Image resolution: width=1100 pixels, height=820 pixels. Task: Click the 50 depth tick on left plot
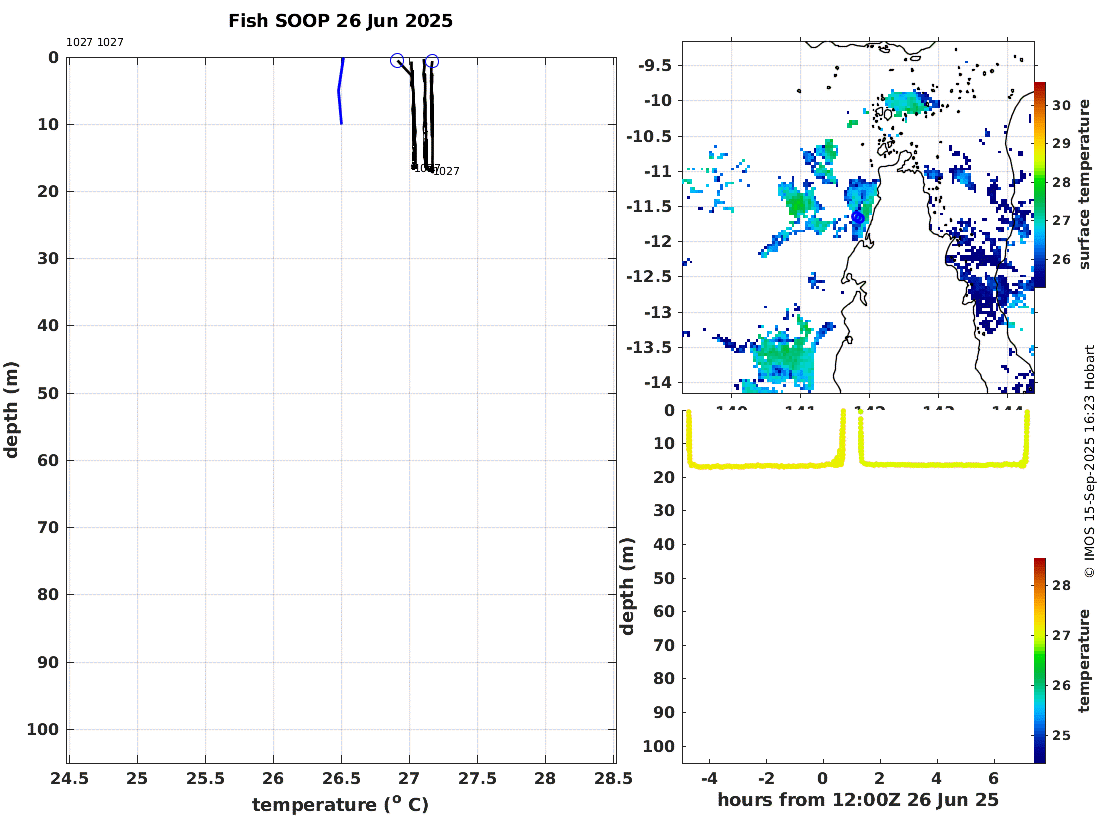coord(48,394)
